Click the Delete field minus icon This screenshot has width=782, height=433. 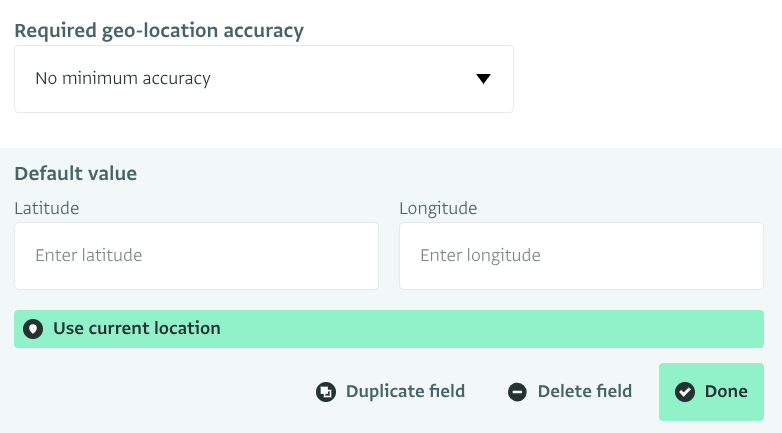click(x=517, y=392)
